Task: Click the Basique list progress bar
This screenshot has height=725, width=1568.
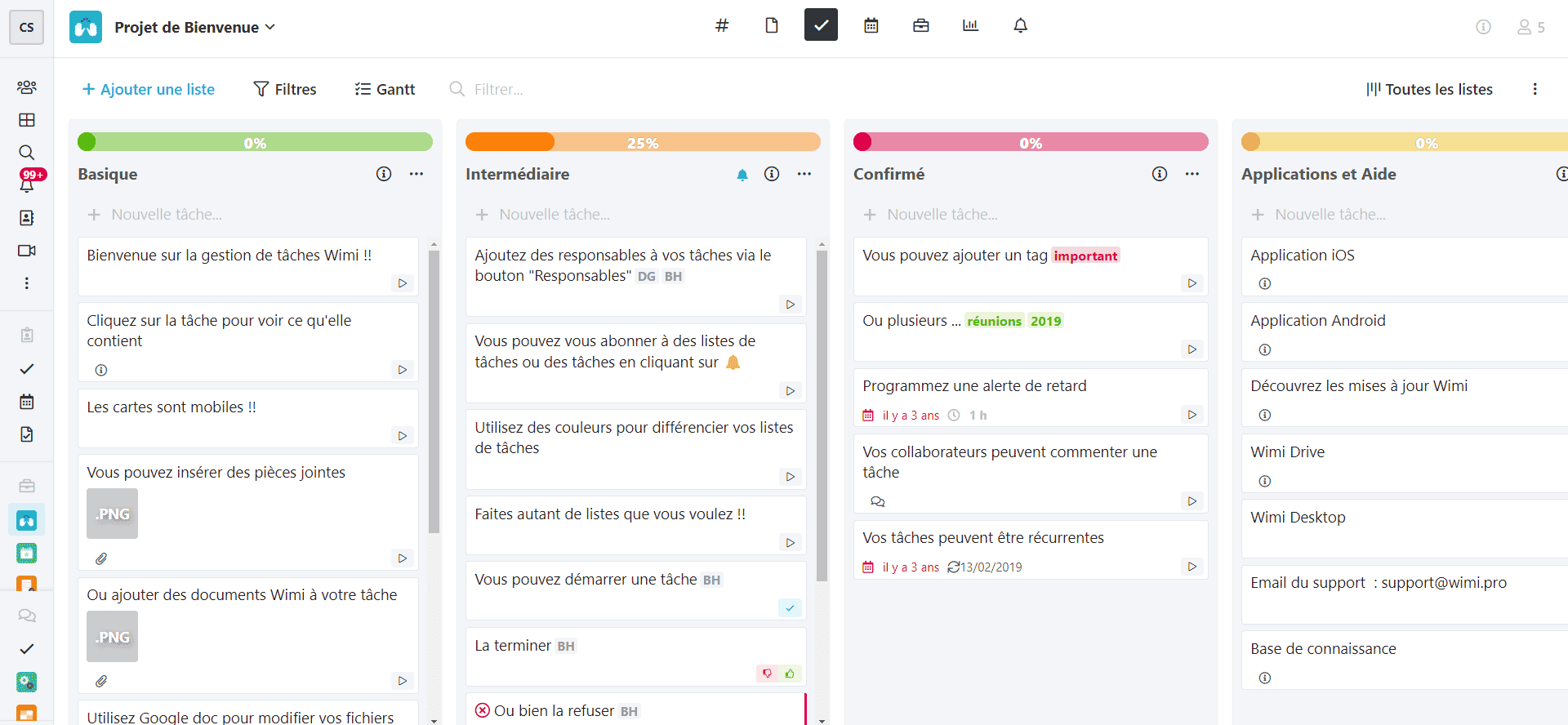Action: click(255, 142)
